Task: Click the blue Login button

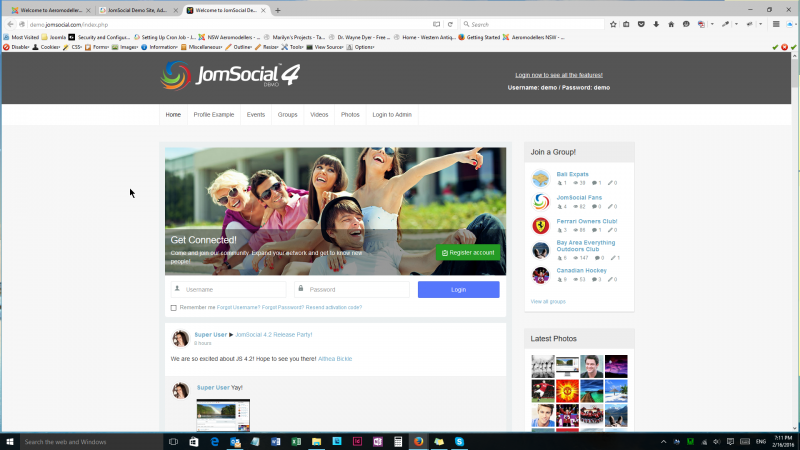Action: tap(458, 289)
